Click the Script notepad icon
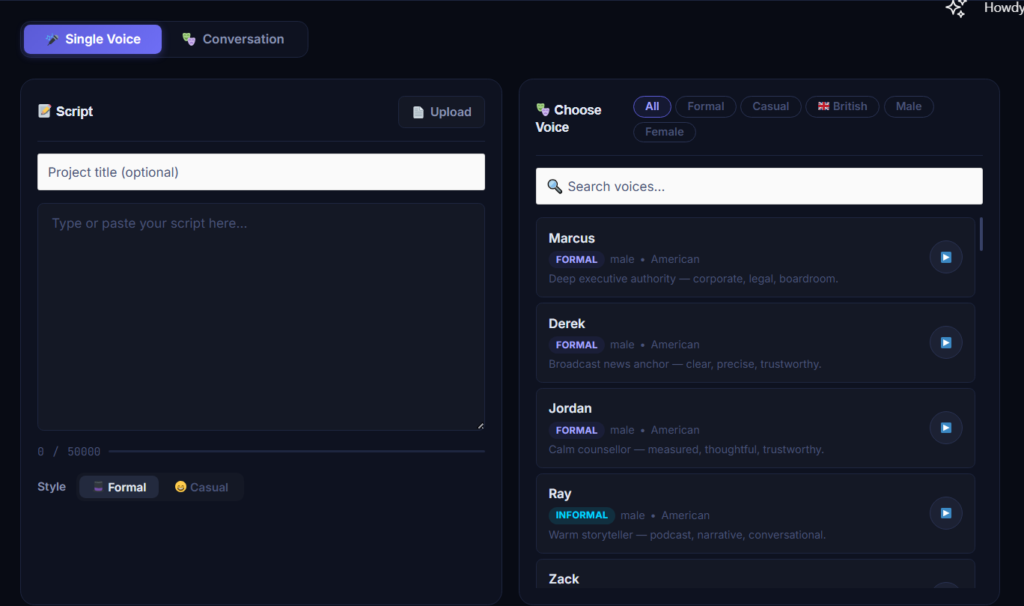 coord(44,111)
